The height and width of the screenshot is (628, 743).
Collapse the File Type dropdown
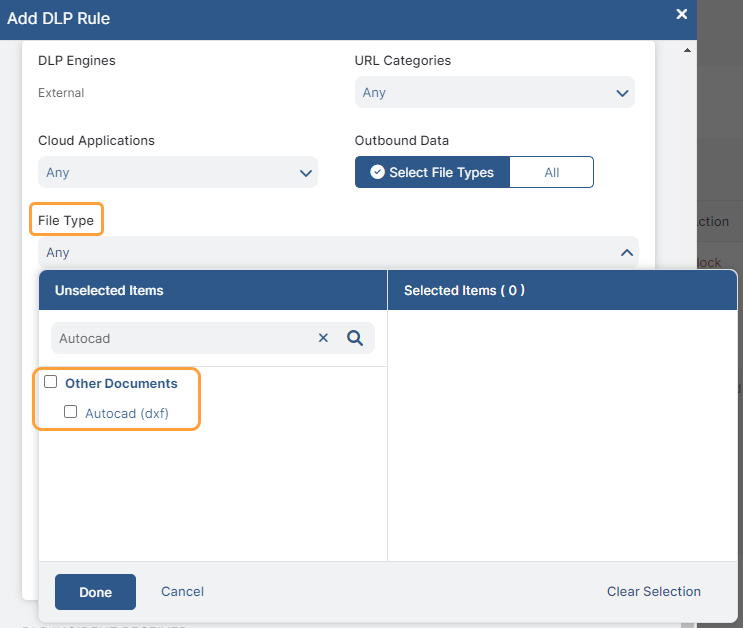click(x=626, y=253)
